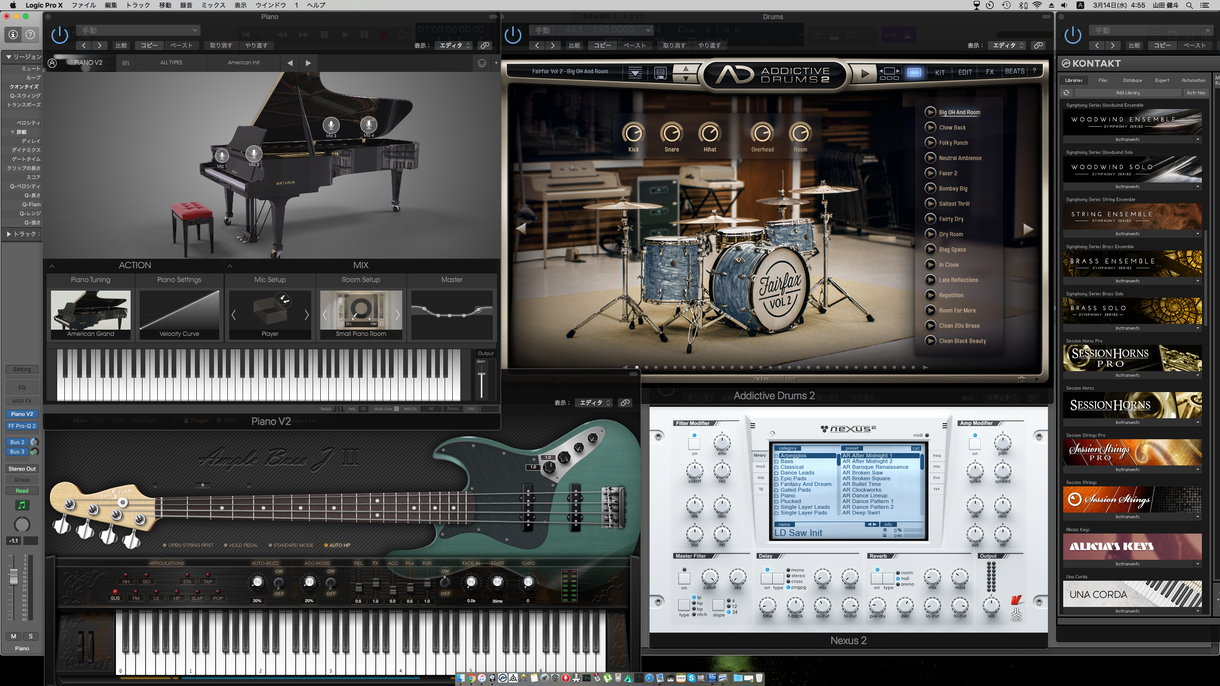Click the undo button in Piano window
Screen dimensions: 1220x686
click(x=220, y=46)
